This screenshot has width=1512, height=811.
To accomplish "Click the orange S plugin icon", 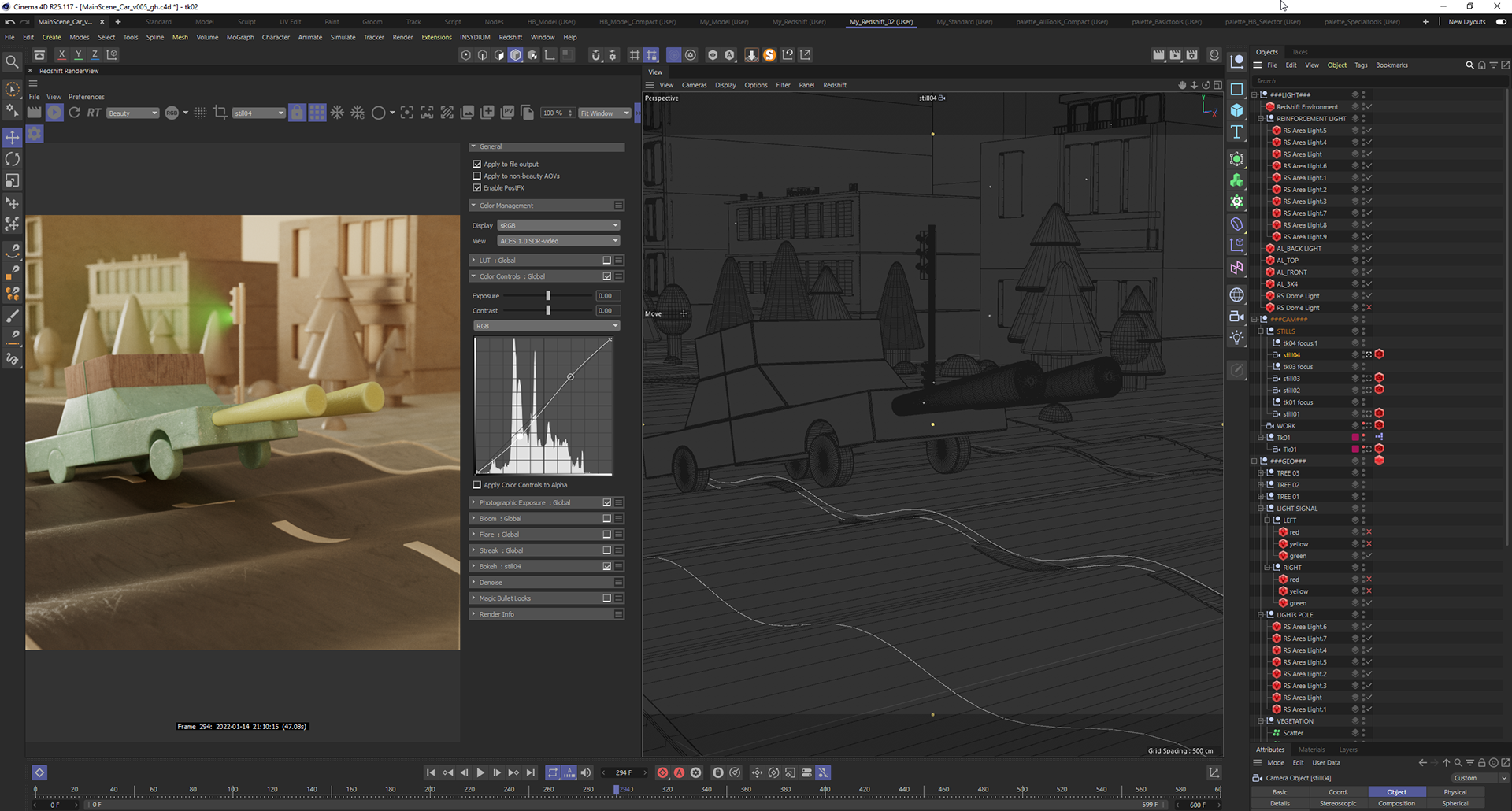I will coord(769,54).
